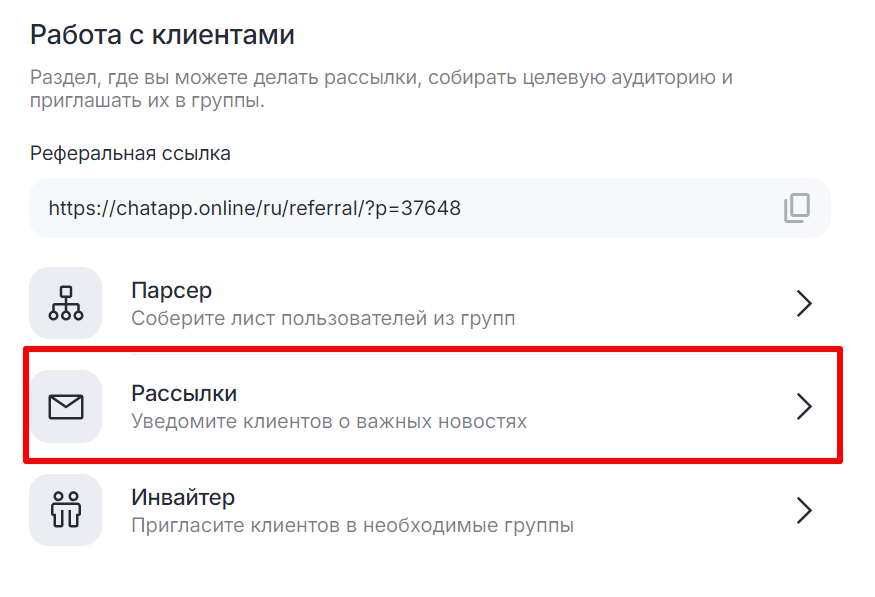Screen dimensions: 875x597
Task: Click the Парсер hierarchy tree icon
Action: 66,303
